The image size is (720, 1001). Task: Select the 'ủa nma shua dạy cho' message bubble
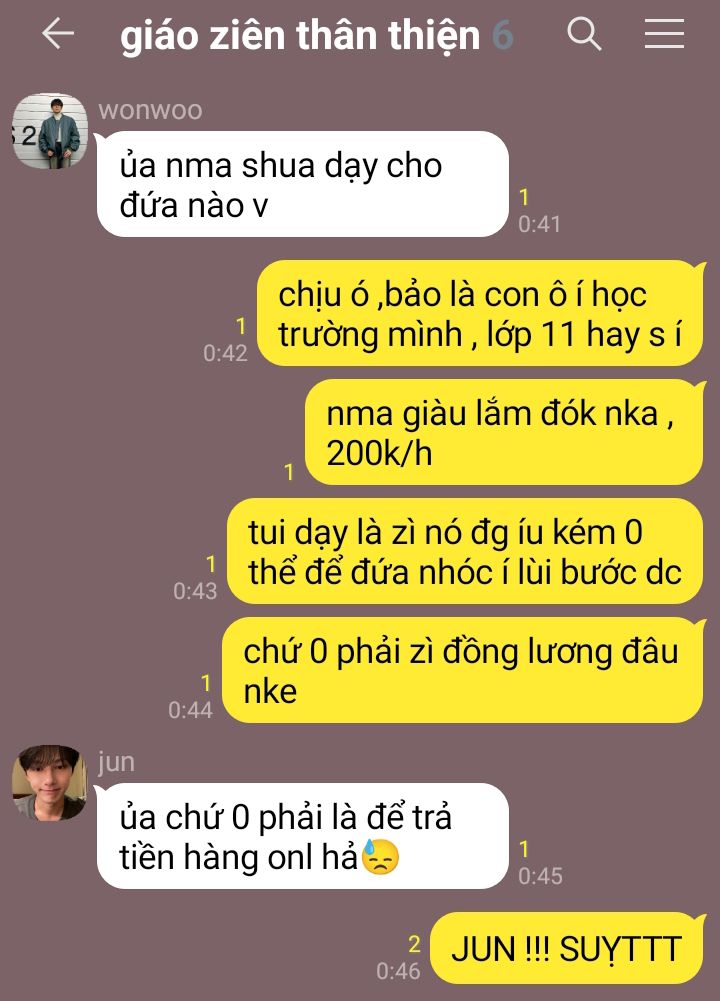coord(303,184)
